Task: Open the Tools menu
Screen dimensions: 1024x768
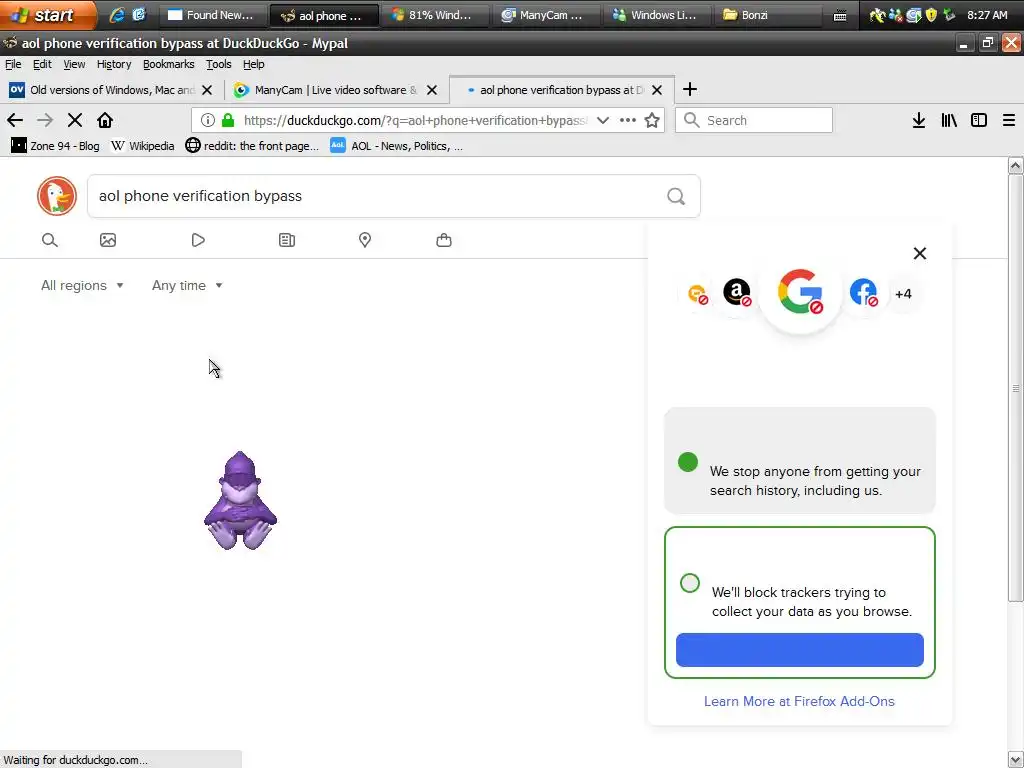Action: pyautogui.click(x=218, y=64)
